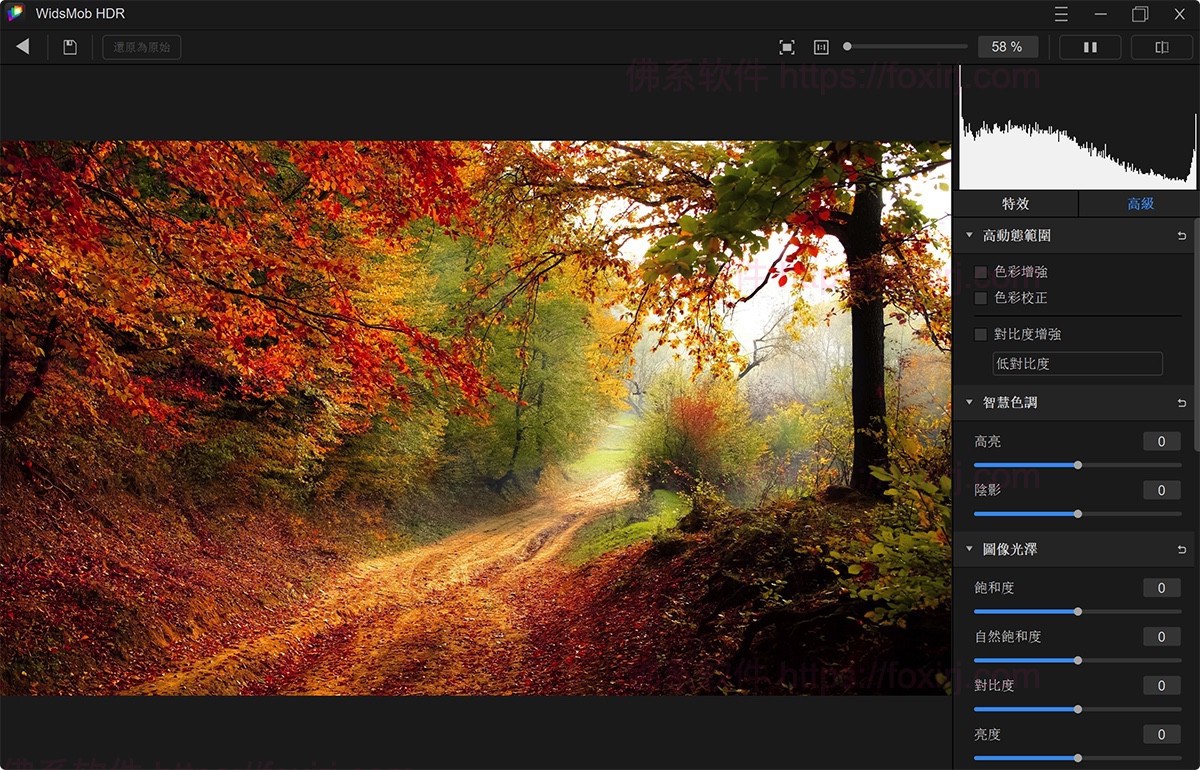Click the reset icon beside 智慧色調
Viewport: 1200px width, 770px height.
(x=1181, y=403)
